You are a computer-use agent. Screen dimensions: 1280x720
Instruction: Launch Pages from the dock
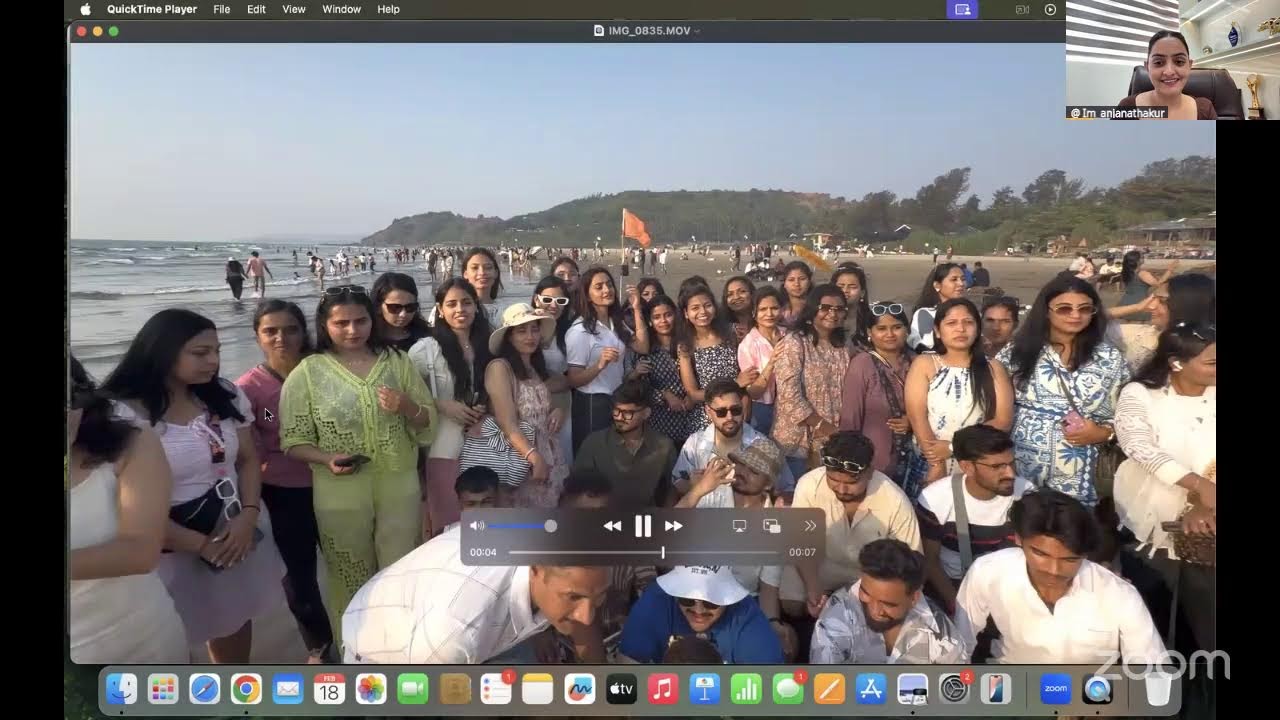(829, 688)
